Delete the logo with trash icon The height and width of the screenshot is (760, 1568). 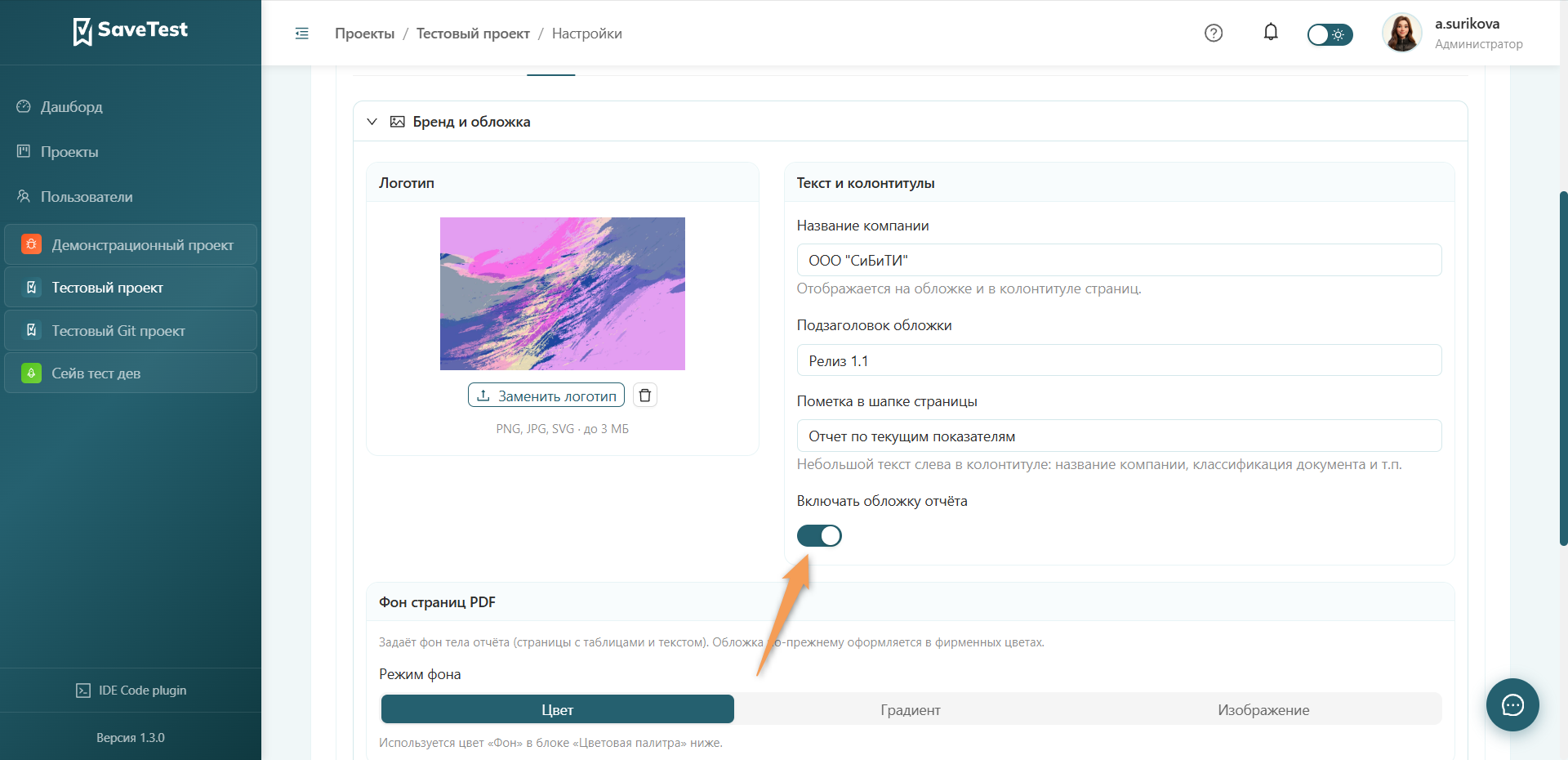(x=645, y=396)
